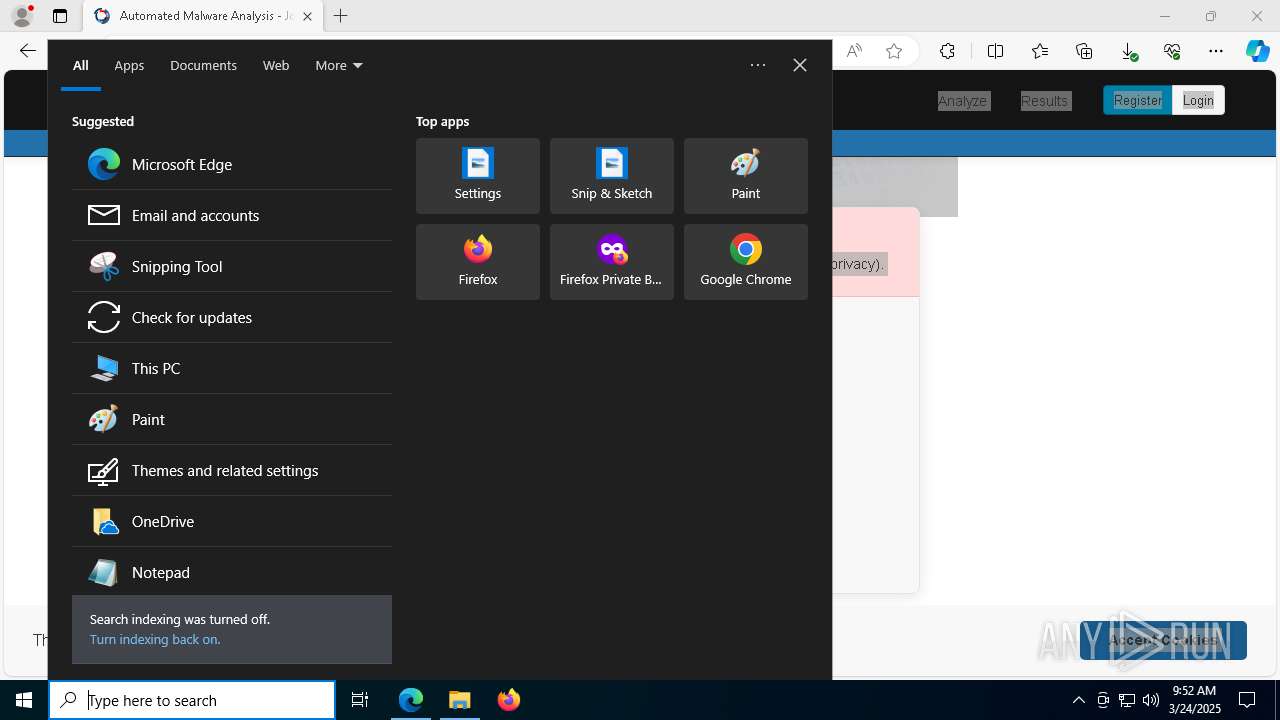Click Firefox icon on the taskbar
Image resolution: width=1280 pixels, height=720 pixels.
click(x=509, y=700)
